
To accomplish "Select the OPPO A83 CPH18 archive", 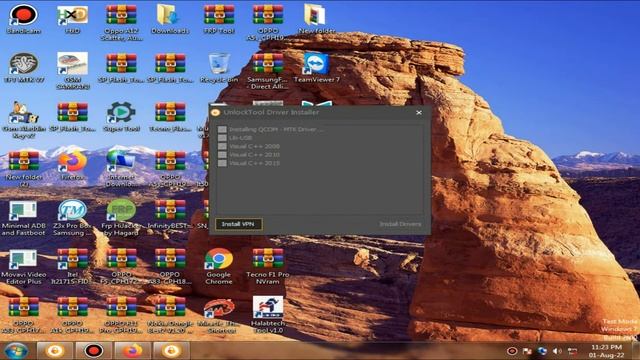I will pyautogui.click(x=170, y=267).
